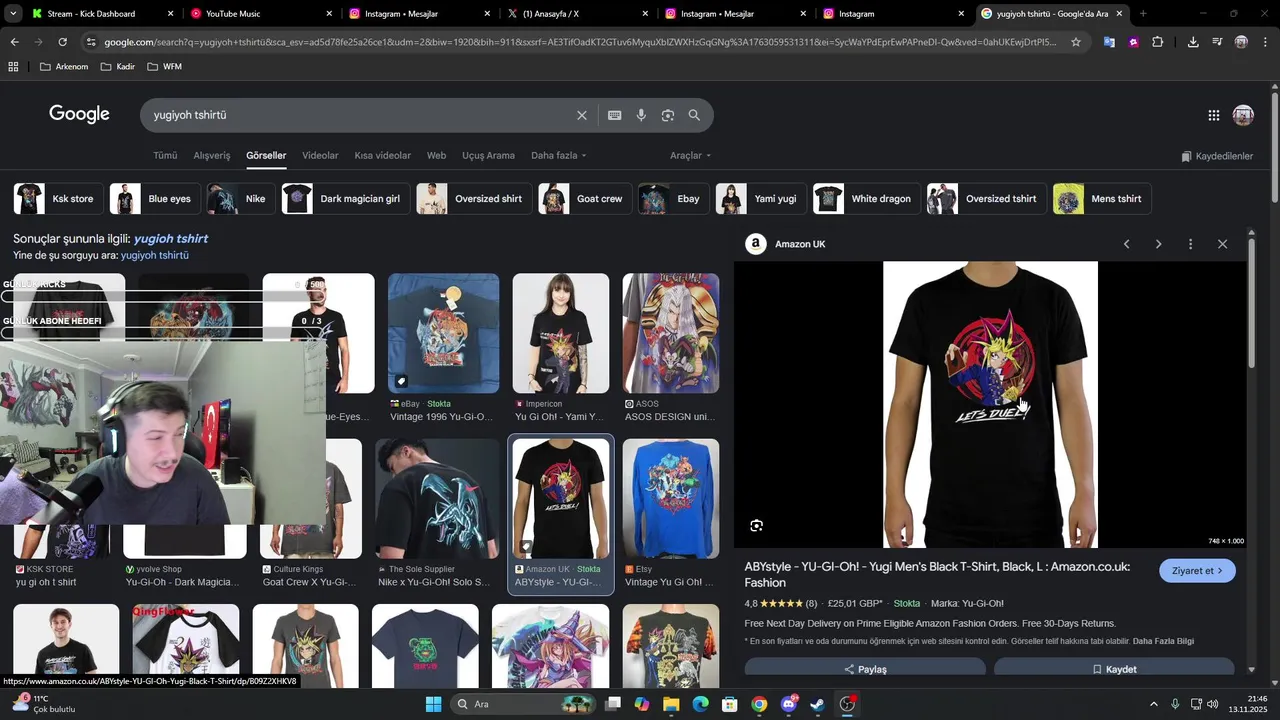Filter by Ksk store chip

[57, 199]
